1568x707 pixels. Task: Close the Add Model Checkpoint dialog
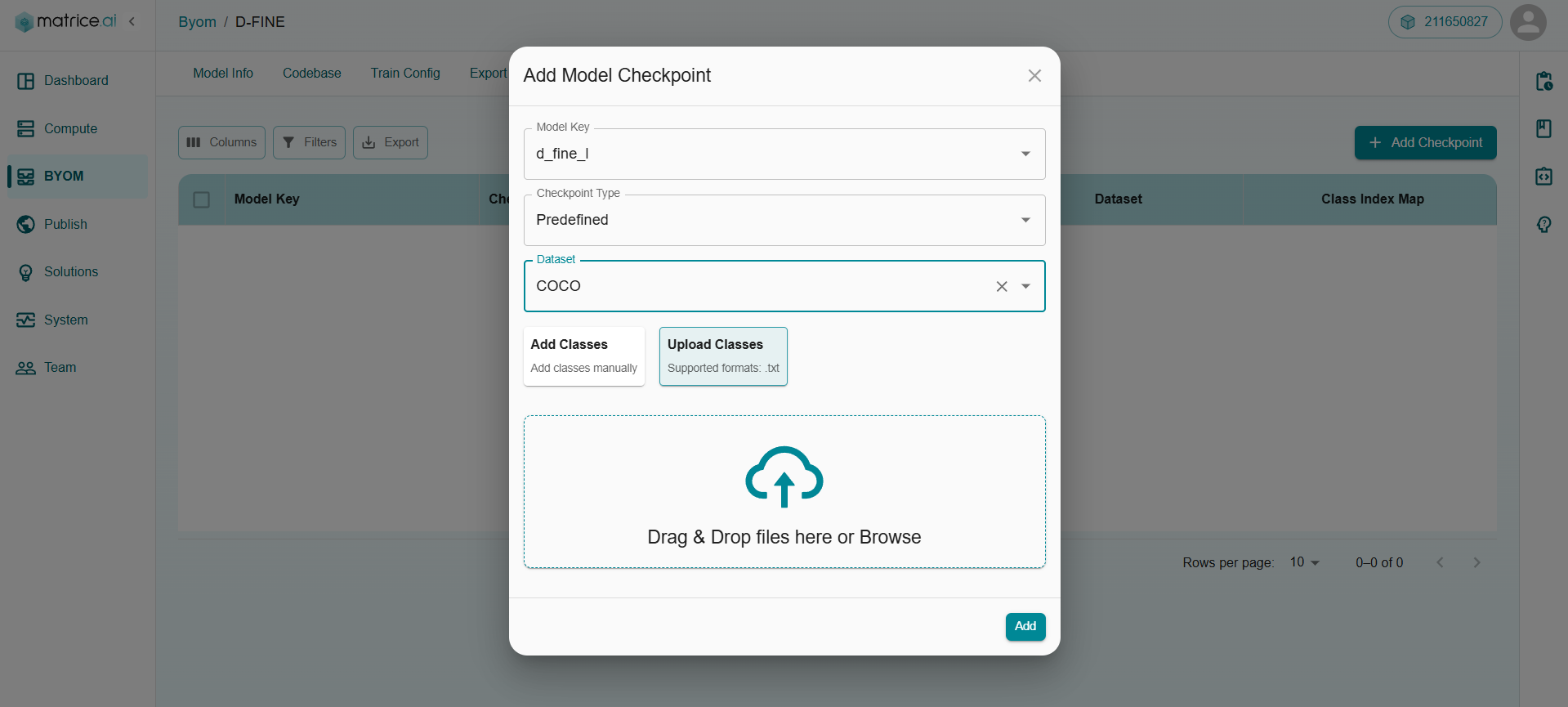pyautogui.click(x=1034, y=76)
